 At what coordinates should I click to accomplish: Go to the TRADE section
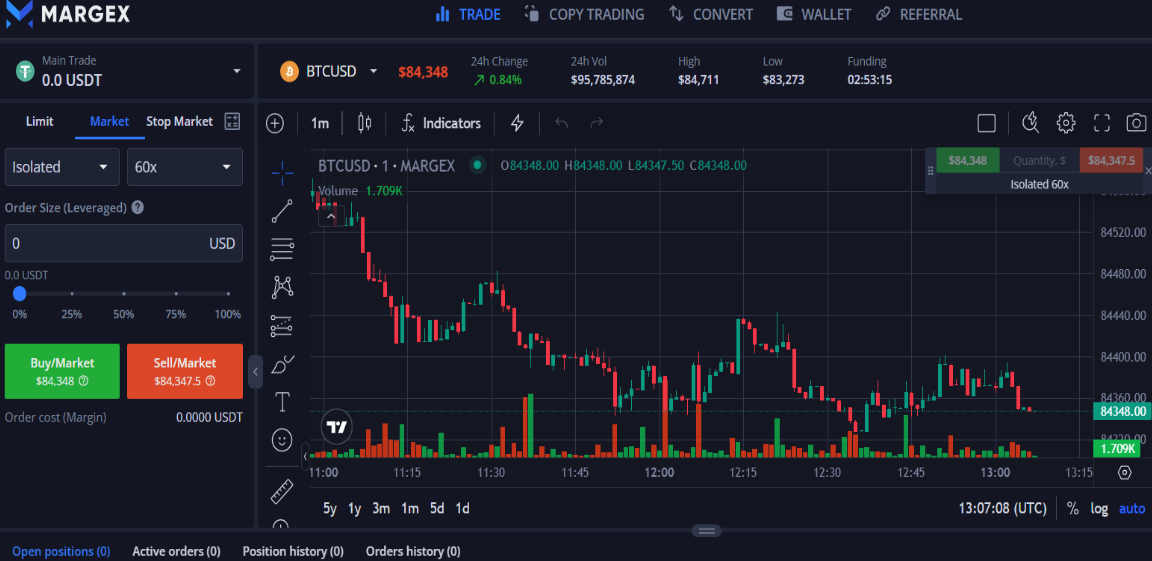(x=468, y=14)
